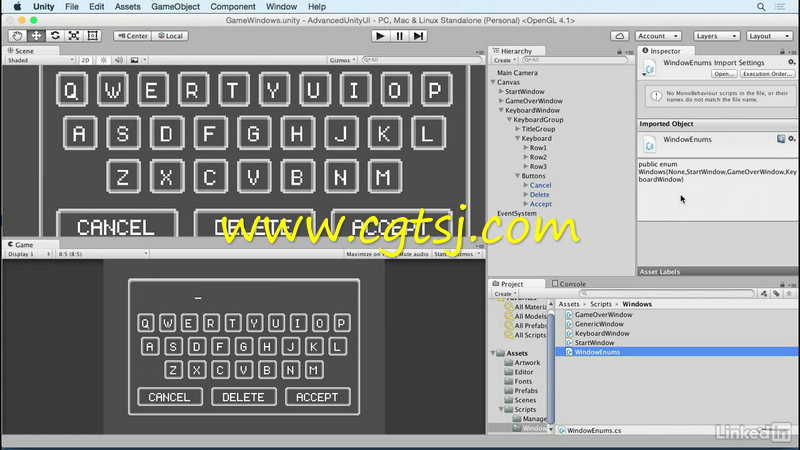Open the Hierarchy Create dropdown
This screenshot has width=800, height=450.
505,60
